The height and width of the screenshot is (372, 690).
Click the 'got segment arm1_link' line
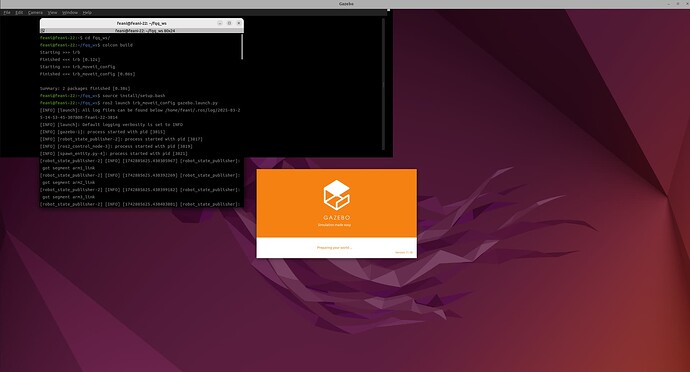tap(69, 168)
